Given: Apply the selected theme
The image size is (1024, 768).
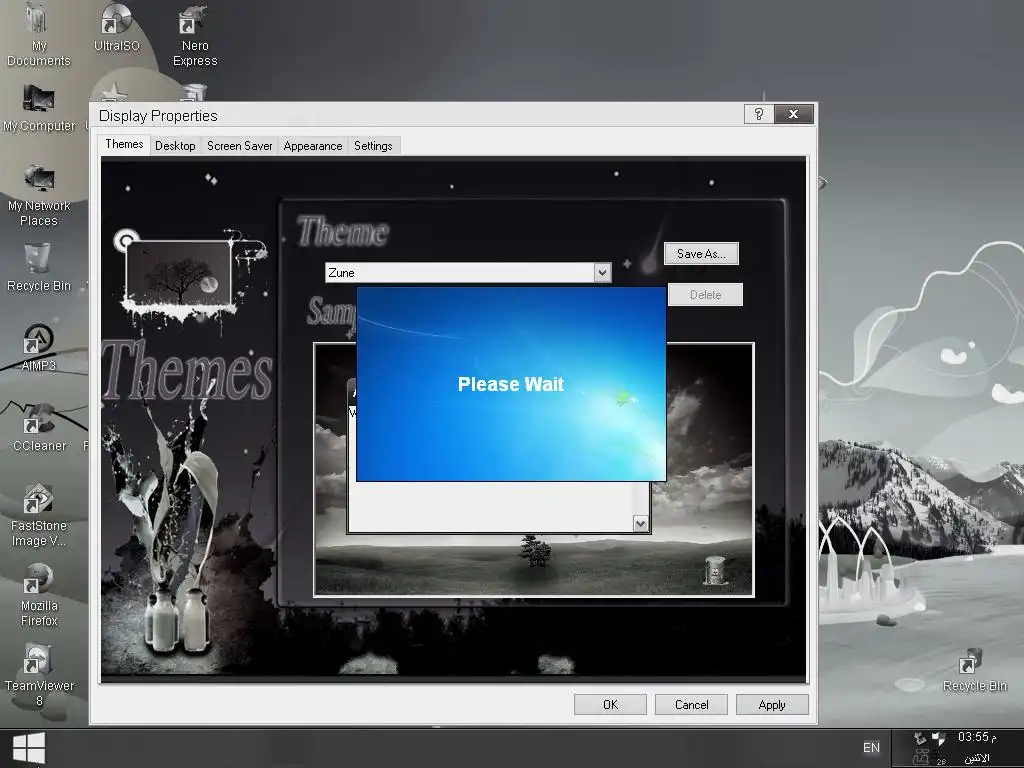Looking at the screenshot, I should click(x=772, y=705).
